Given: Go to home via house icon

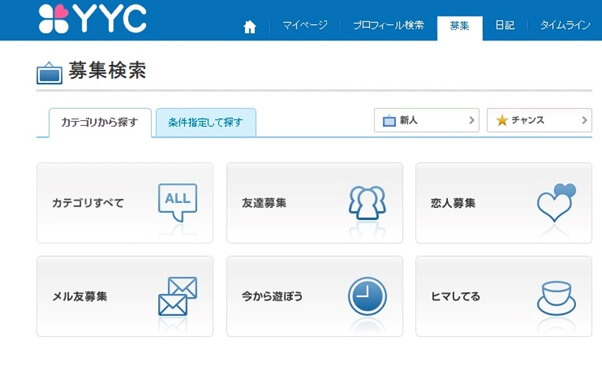Looking at the screenshot, I should (250, 26).
